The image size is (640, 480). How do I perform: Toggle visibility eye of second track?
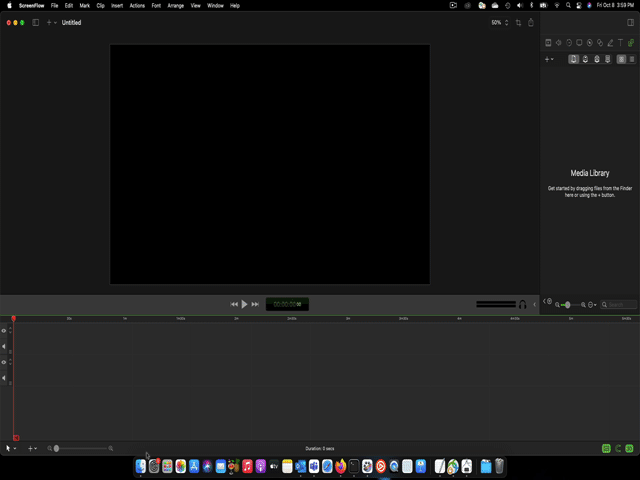4,362
